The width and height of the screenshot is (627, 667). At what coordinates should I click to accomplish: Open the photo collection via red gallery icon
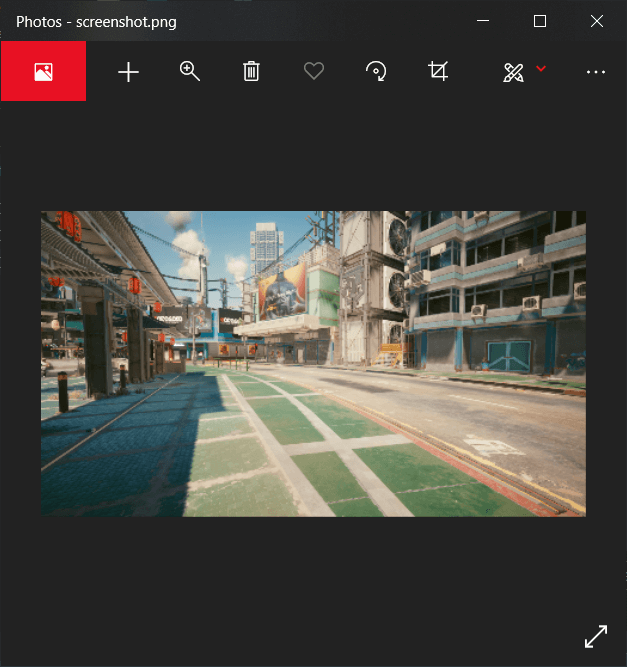point(43,72)
